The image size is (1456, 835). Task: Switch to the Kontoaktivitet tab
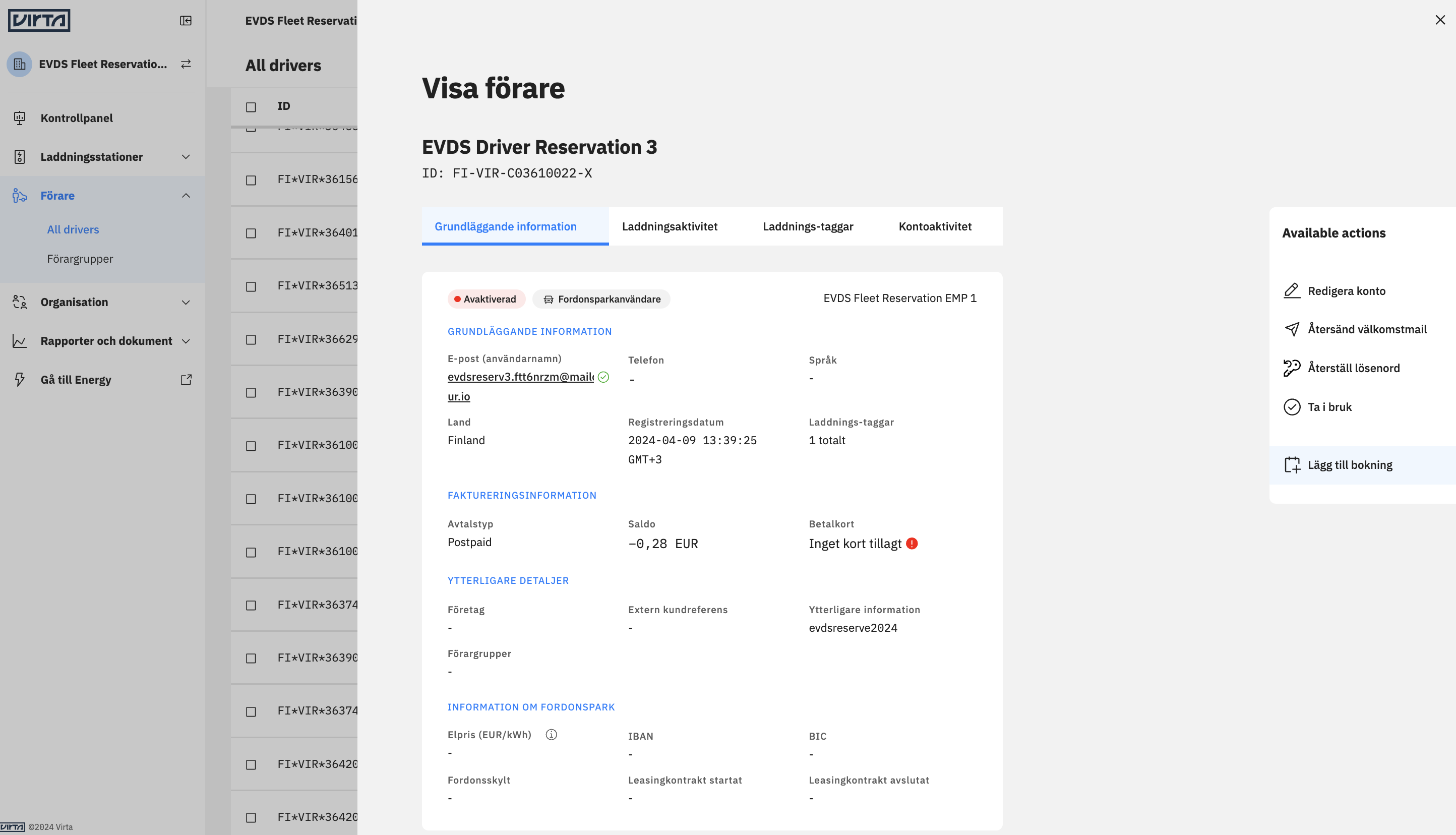click(935, 226)
